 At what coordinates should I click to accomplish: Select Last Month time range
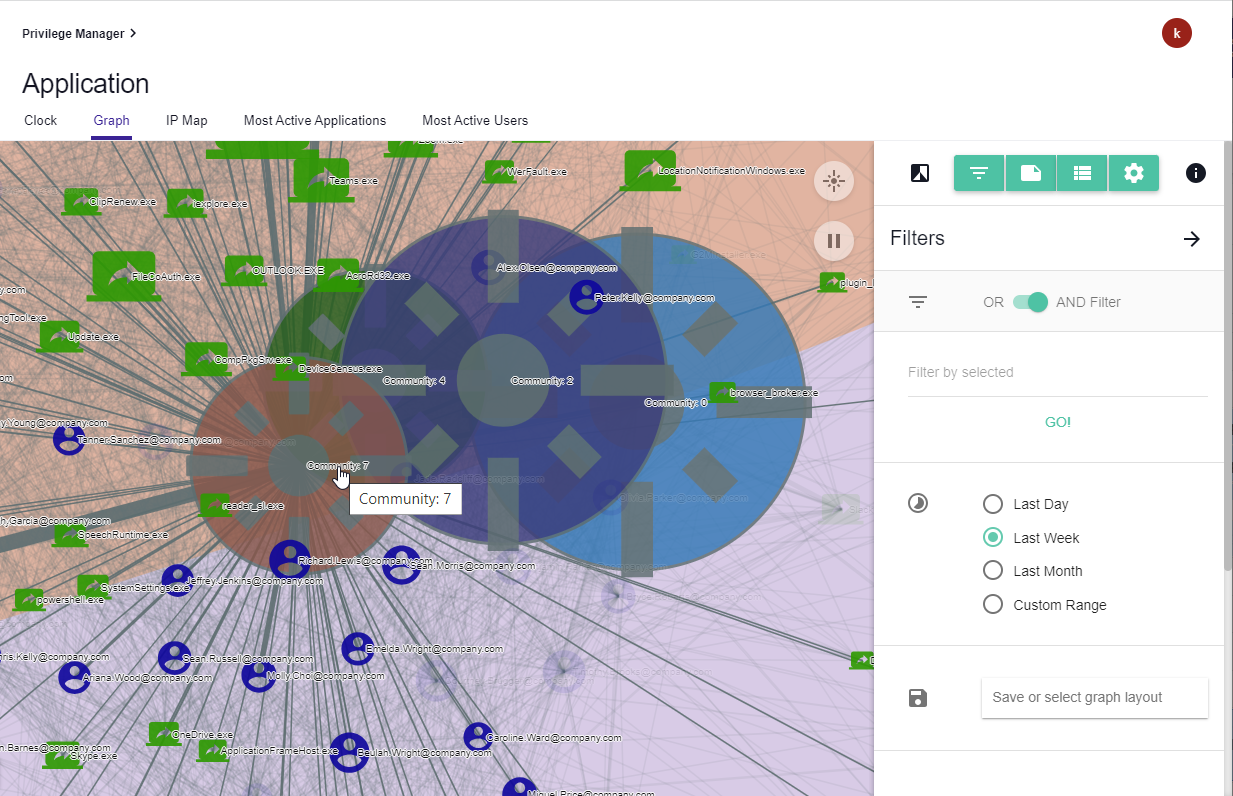tap(992, 570)
